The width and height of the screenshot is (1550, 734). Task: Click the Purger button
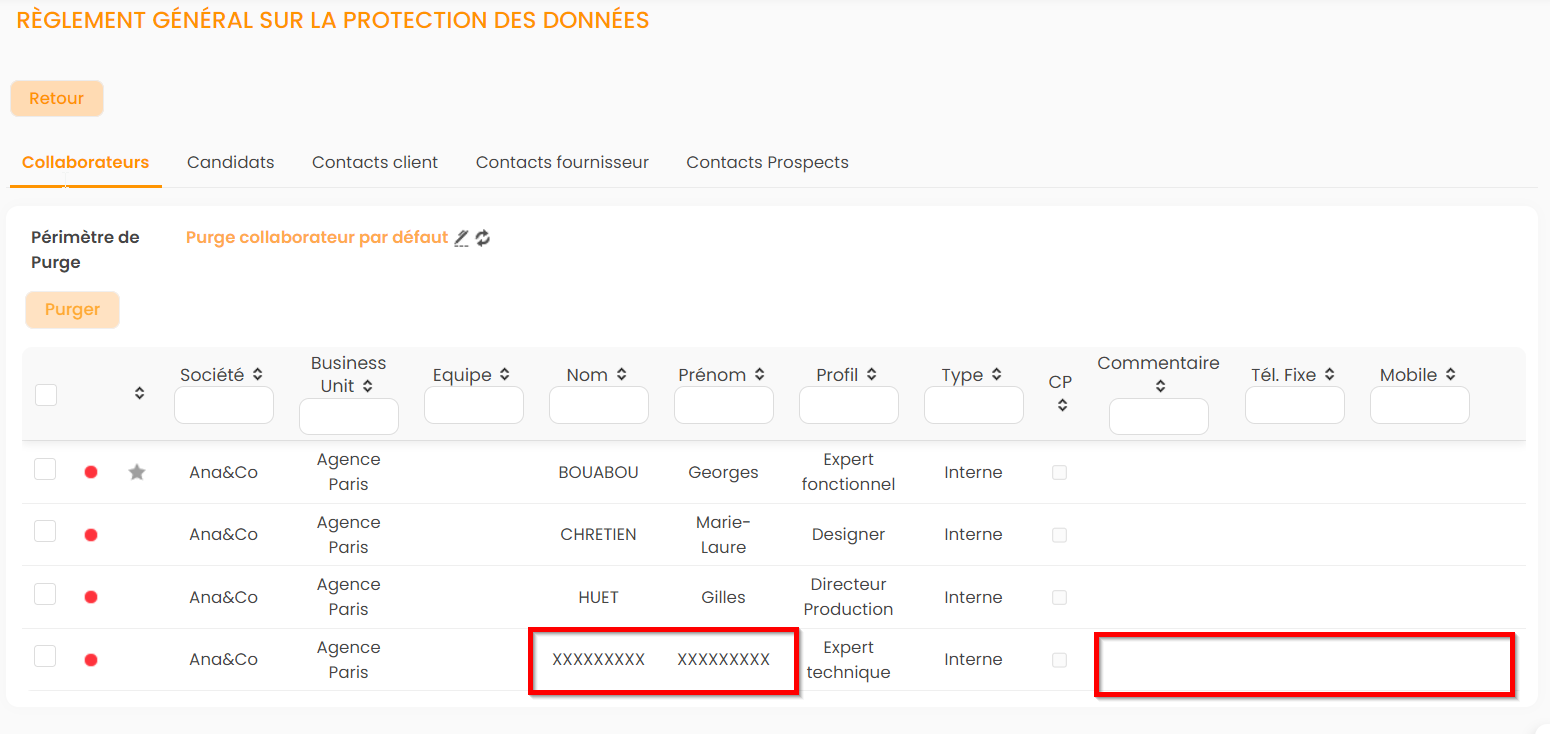click(x=72, y=310)
